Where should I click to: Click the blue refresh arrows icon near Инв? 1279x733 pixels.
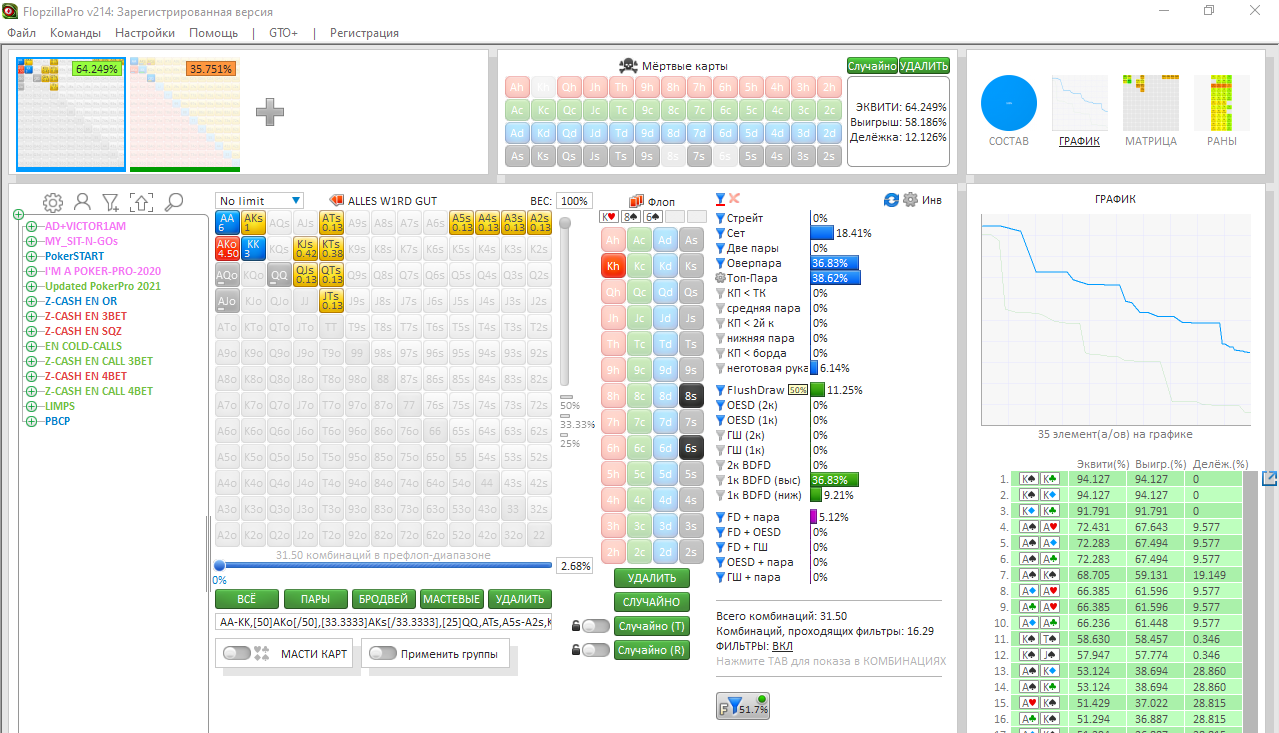point(891,200)
